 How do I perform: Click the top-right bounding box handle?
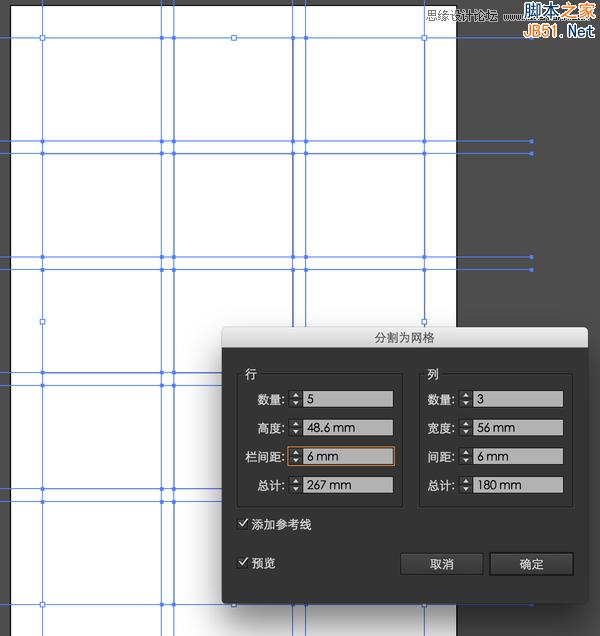424,38
